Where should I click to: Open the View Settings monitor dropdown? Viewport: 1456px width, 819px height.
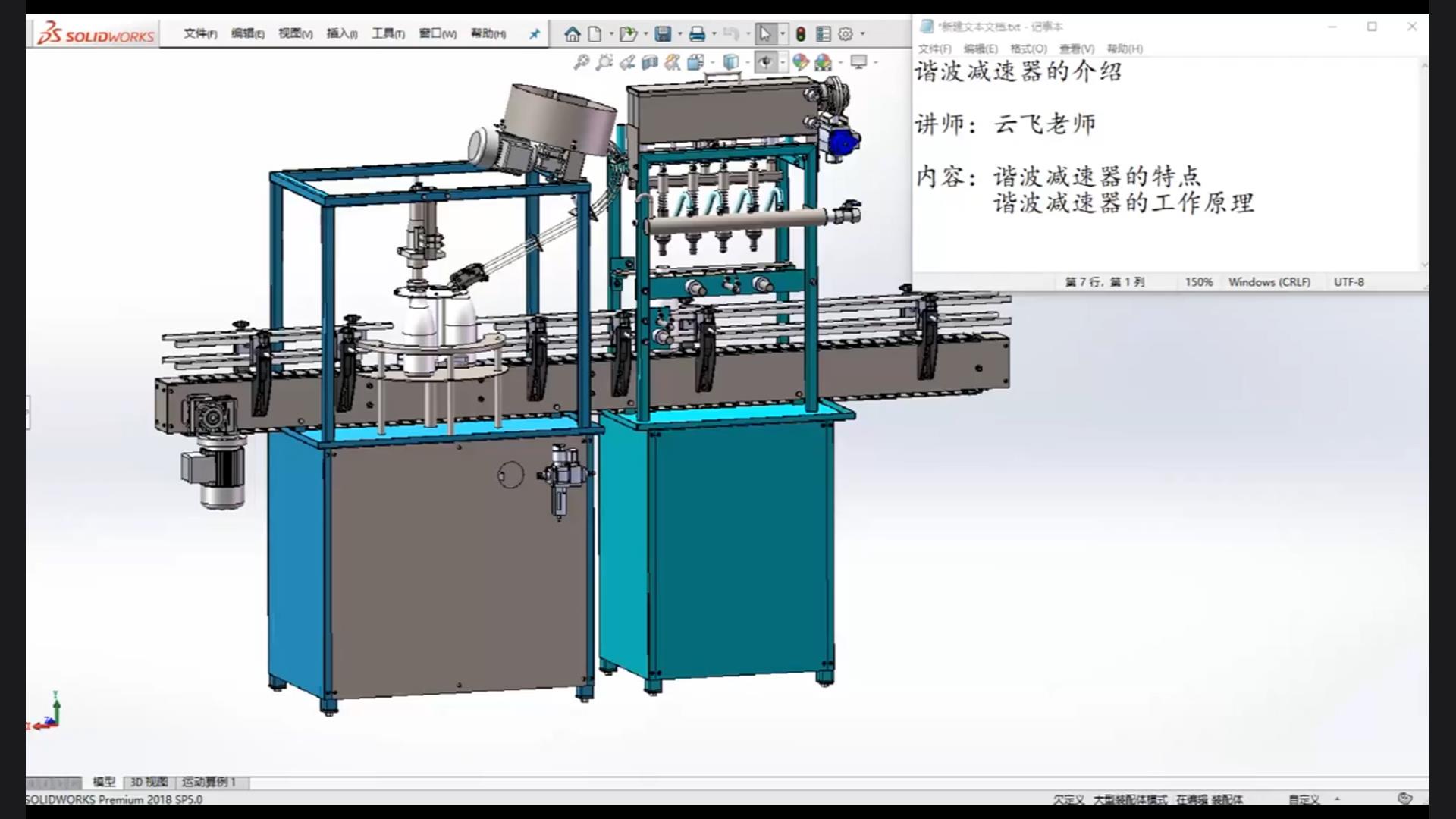pyautogui.click(x=875, y=62)
